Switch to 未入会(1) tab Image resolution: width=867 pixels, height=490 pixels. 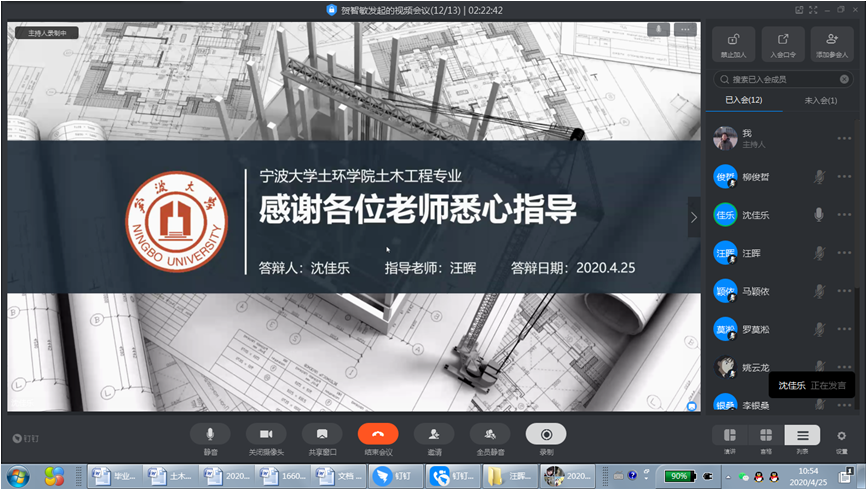click(821, 100)
